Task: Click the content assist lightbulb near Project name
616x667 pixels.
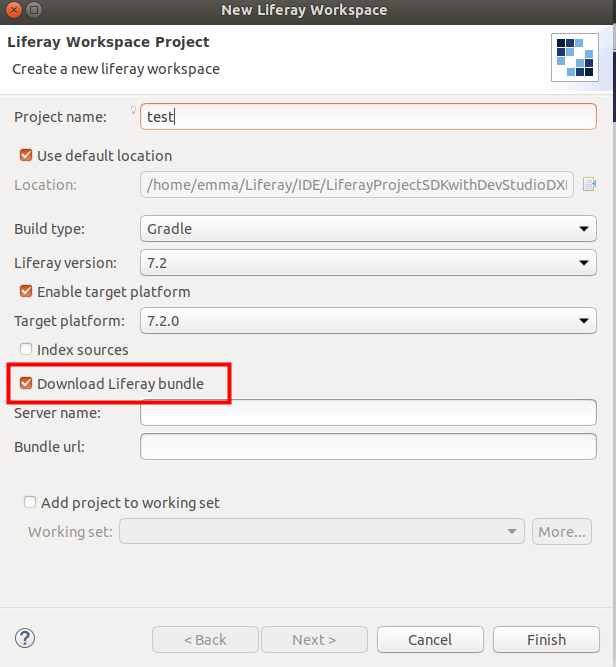Action: [x=133, y=110]
